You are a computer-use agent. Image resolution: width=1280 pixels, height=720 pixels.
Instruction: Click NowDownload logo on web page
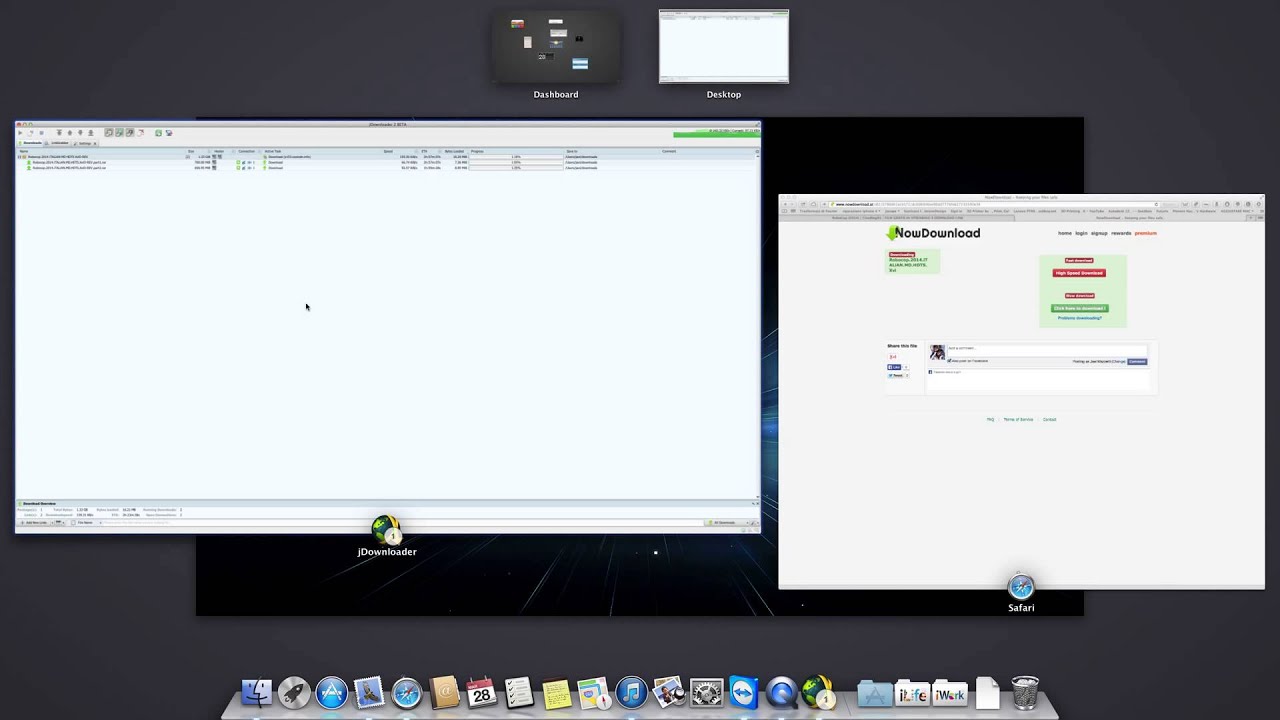[934, 233]
